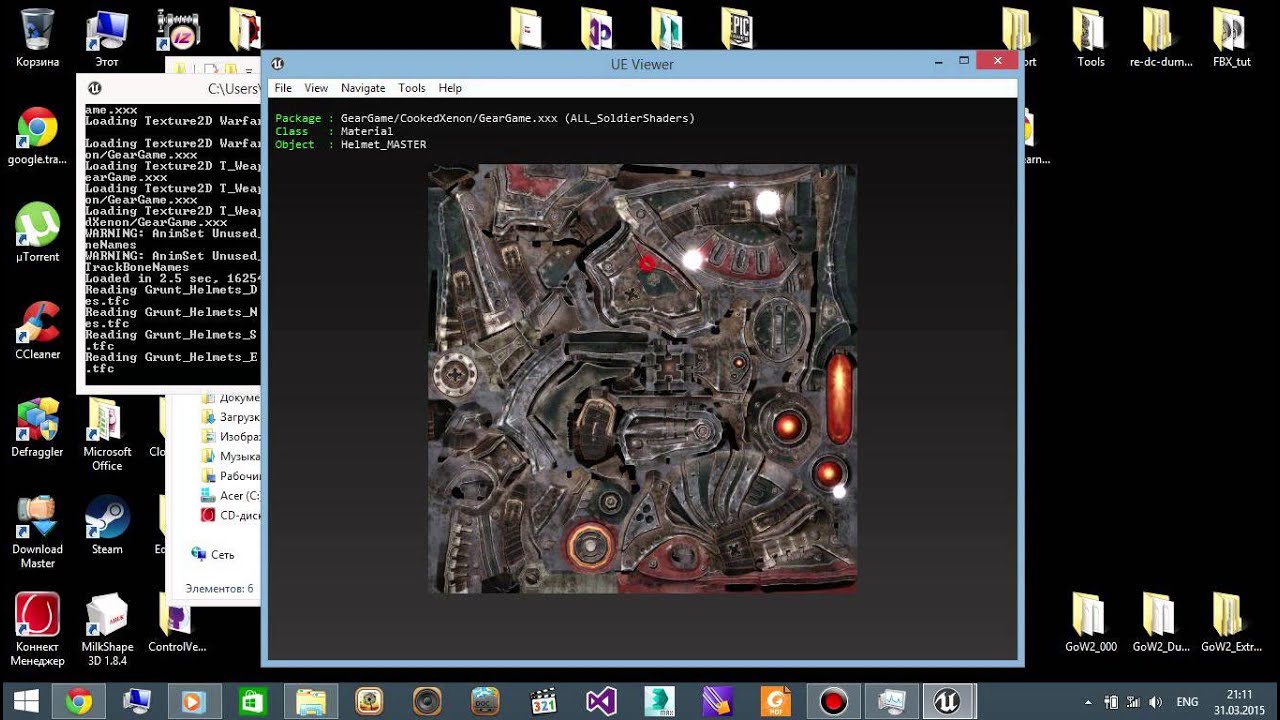Open Visual Studio from the taskbar

[601, 701]
